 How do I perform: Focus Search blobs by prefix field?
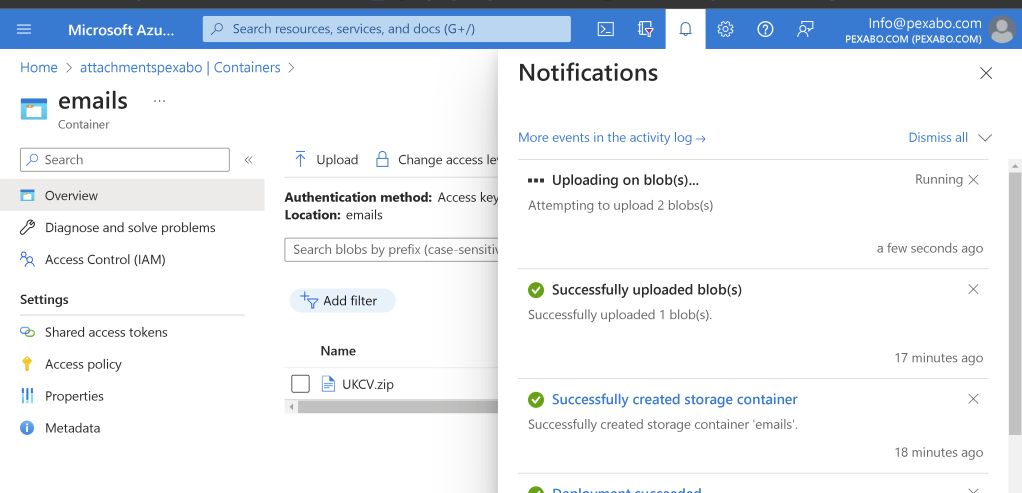tap(392, 250)
